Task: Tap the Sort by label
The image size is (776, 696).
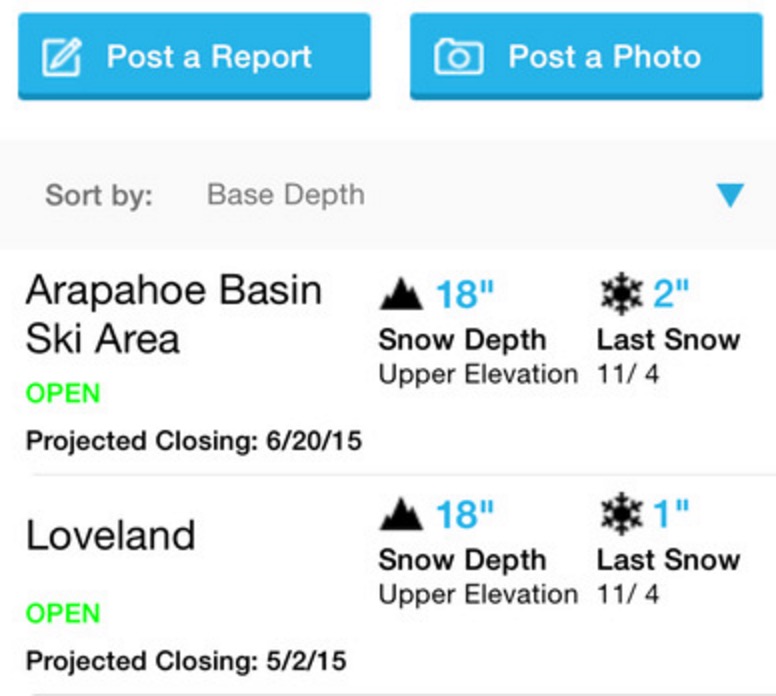Action: pos(99,195)
